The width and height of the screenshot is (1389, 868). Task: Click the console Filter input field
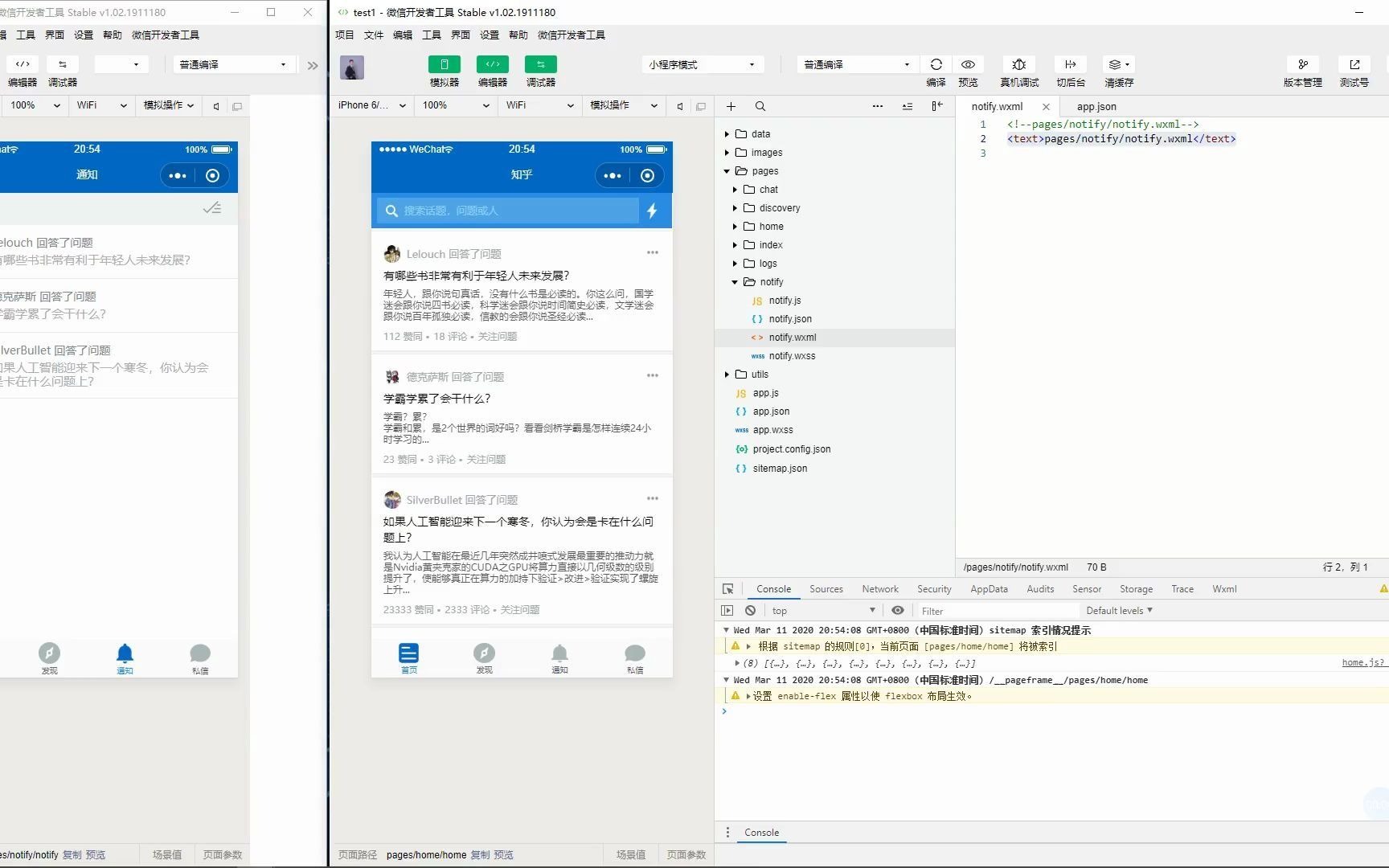click(997, 611)
